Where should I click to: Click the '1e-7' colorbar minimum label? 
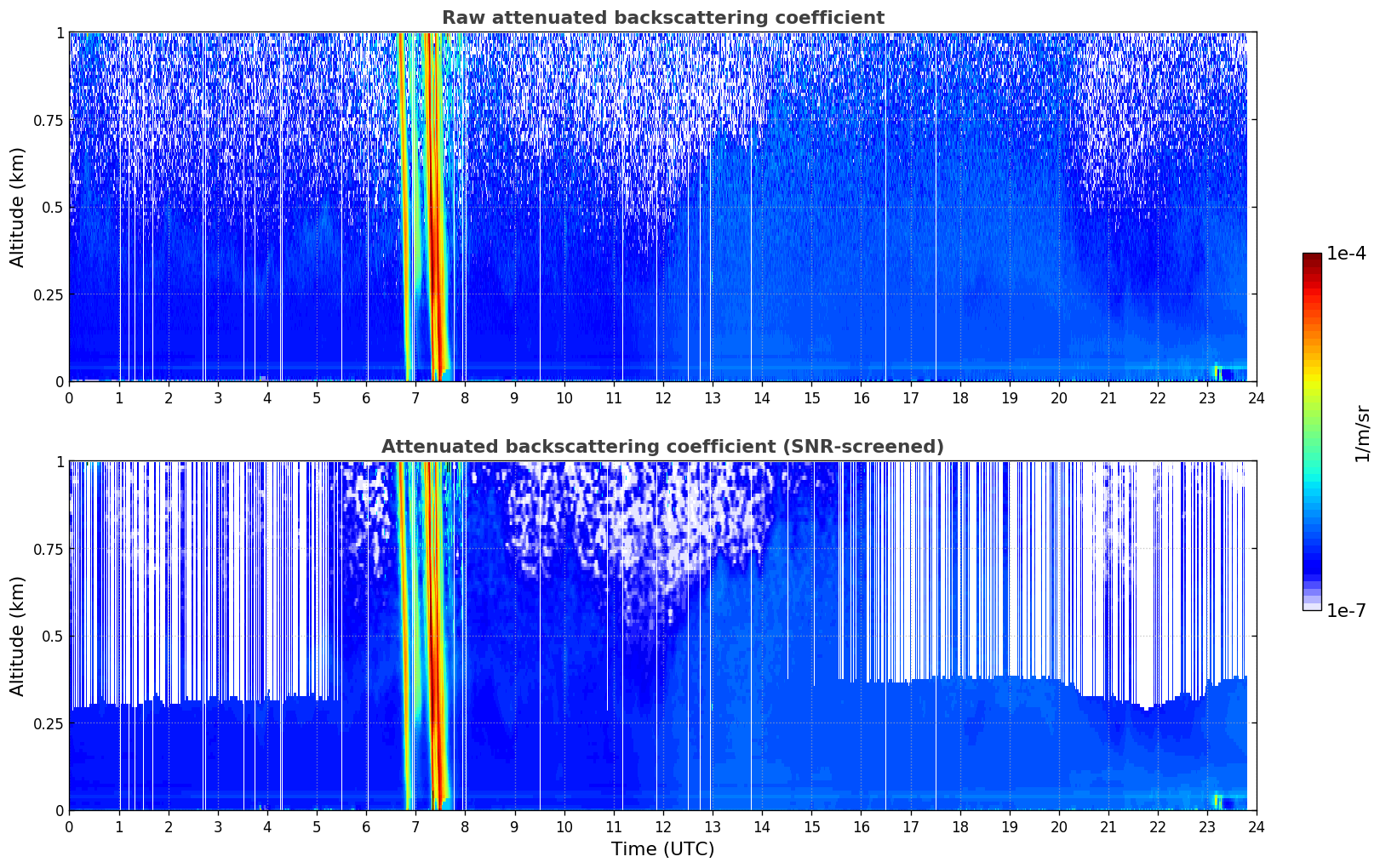pos(1346,611)
